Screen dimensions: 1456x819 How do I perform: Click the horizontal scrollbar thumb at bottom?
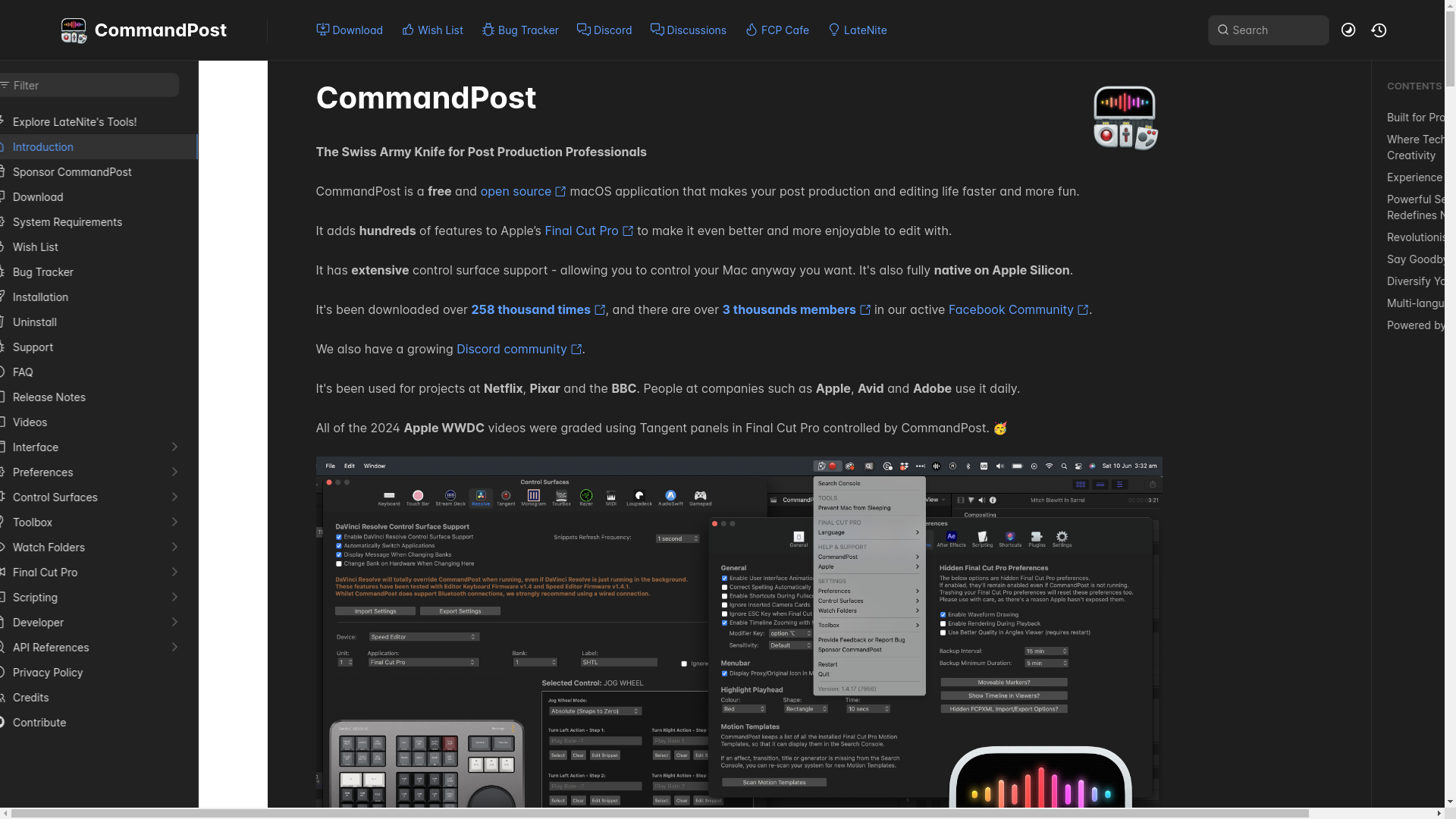(x=661, y=813)
